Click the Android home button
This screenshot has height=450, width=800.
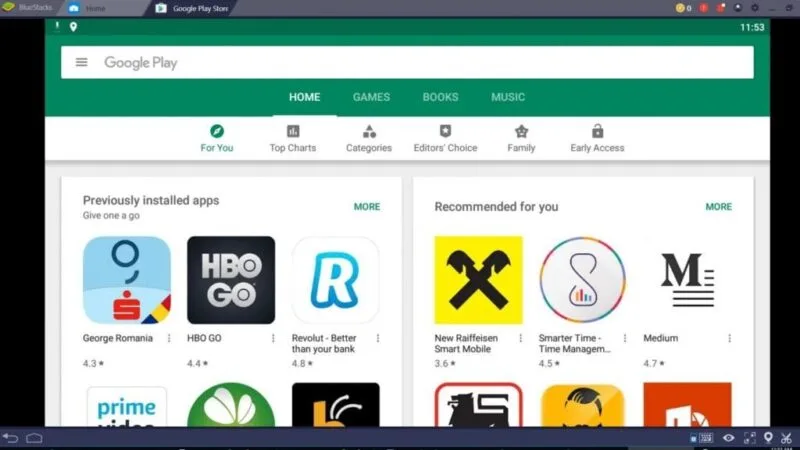coord(34,438)
